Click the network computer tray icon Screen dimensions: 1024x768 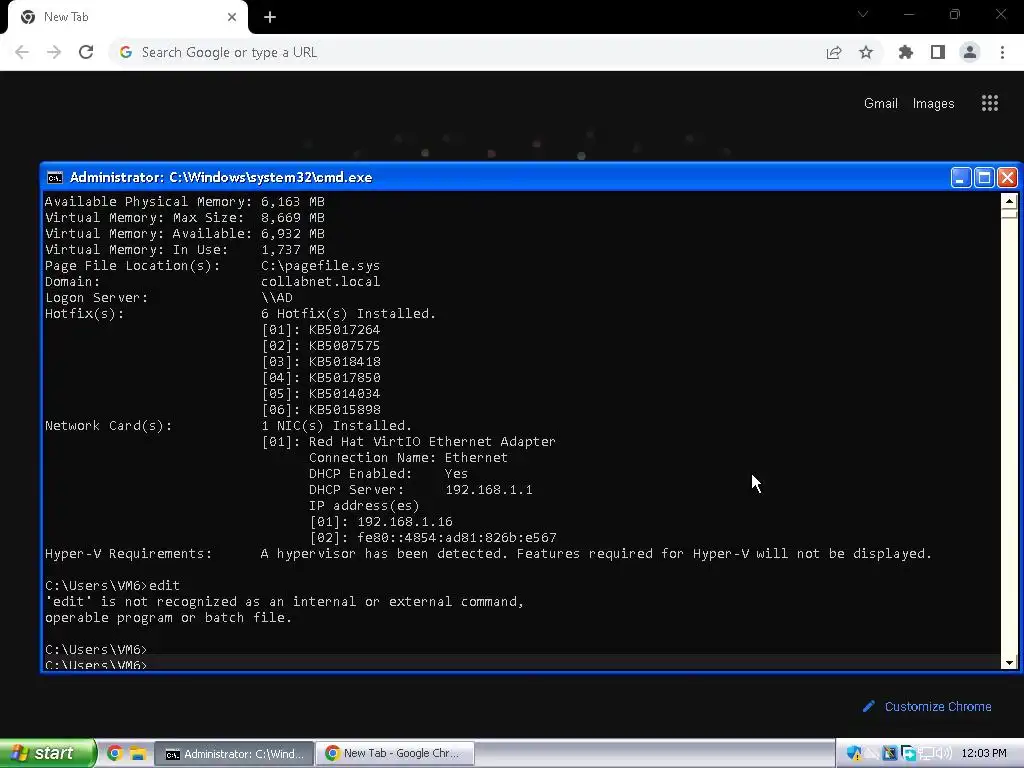pyautogui.click(x=926, y=753)
